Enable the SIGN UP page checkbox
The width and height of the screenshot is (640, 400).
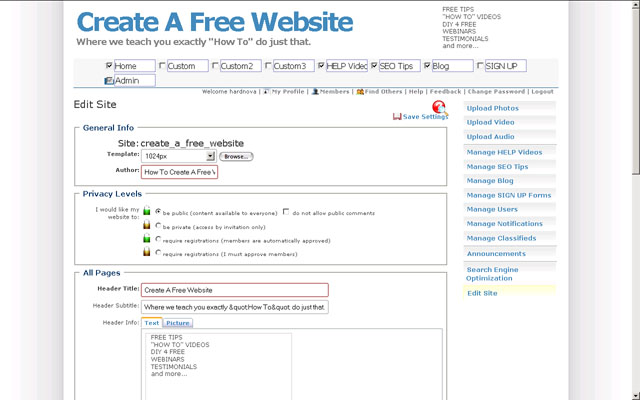pos(479,66)
